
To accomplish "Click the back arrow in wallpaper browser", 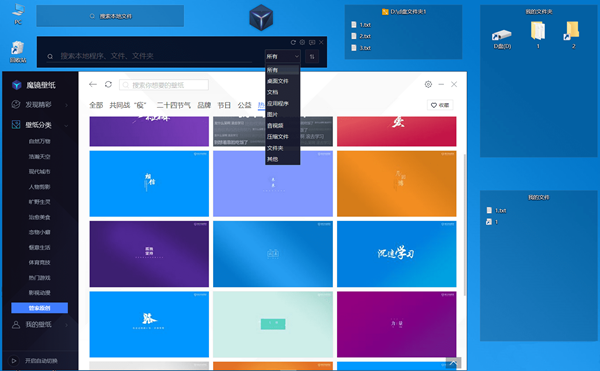I will (93, 84).
